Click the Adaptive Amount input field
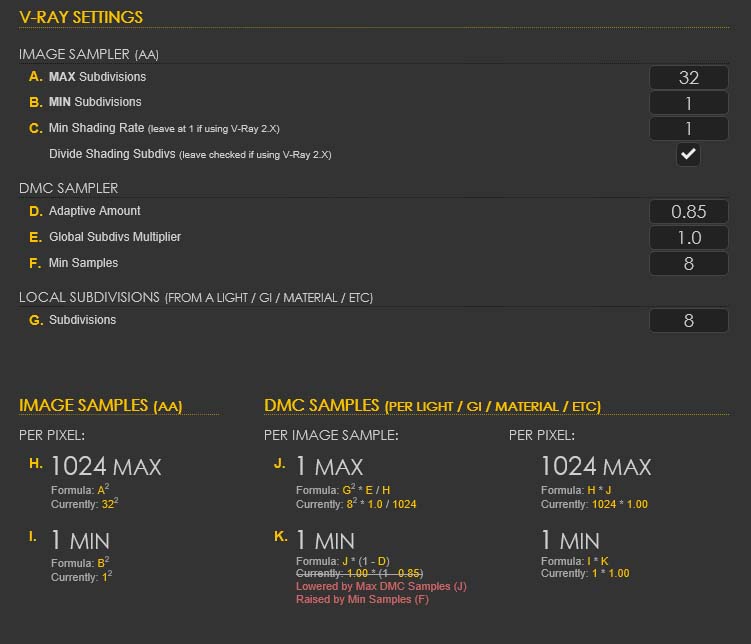The image size is (751, 644). click(x=688, y=212)
